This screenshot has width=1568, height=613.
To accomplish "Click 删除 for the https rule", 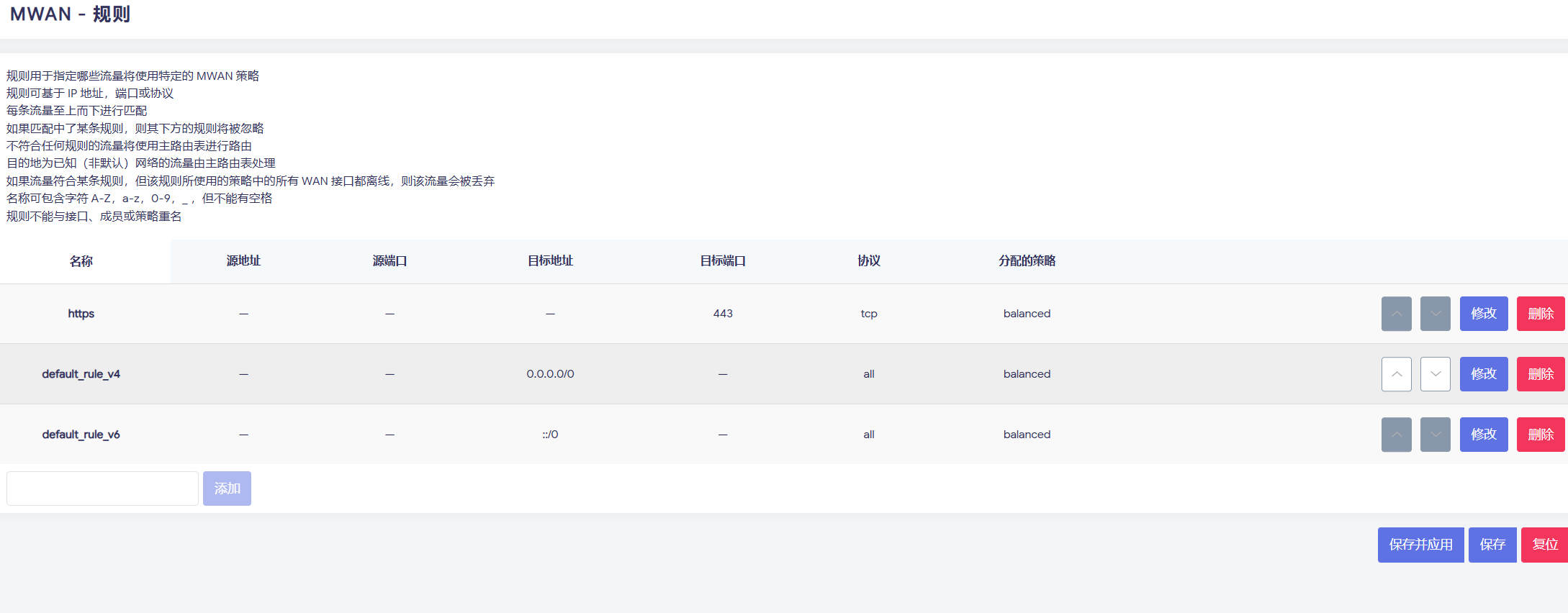I will pos(1541,314).
